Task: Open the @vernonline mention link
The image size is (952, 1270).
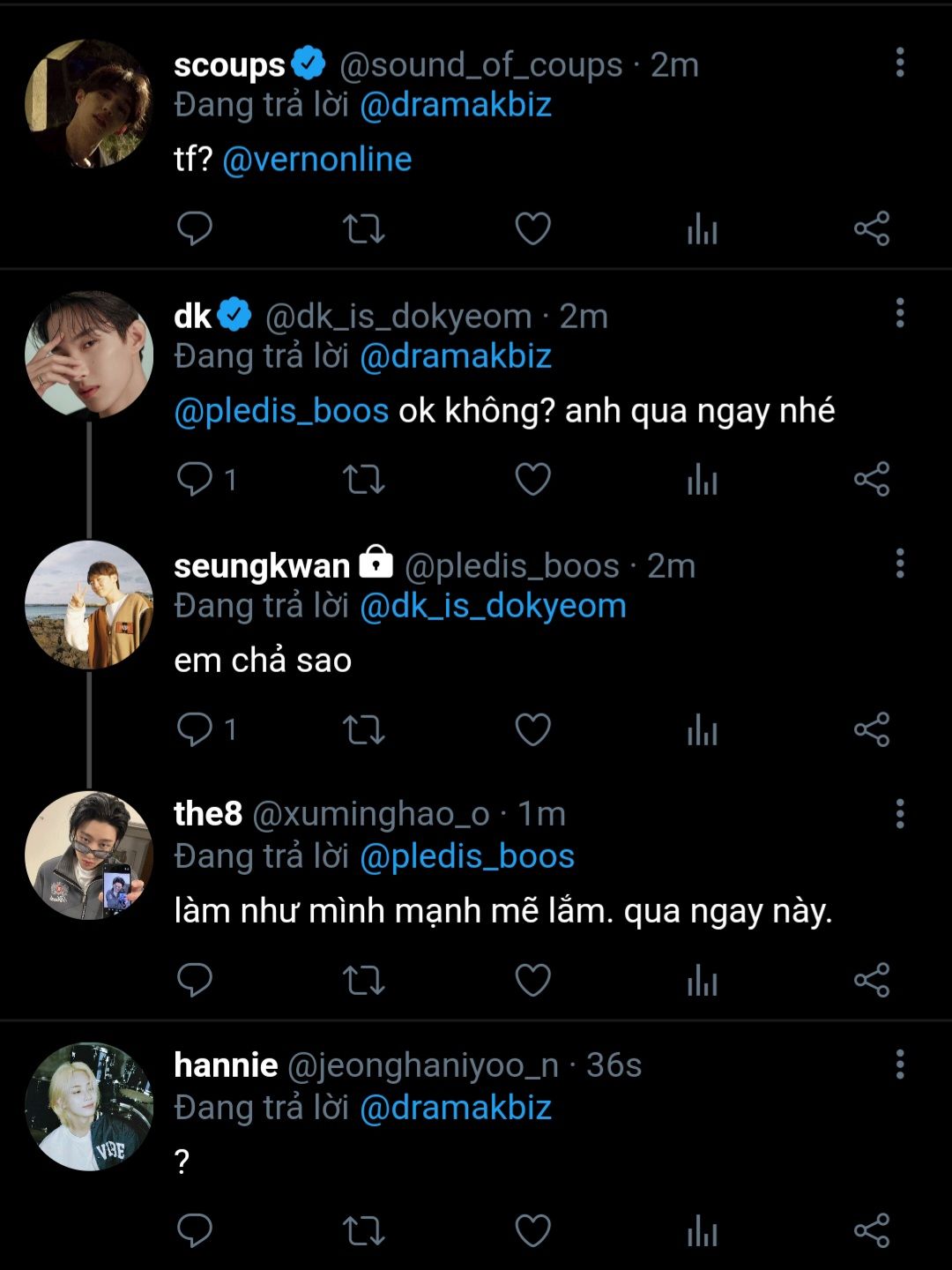Action: tap(317, 160)
